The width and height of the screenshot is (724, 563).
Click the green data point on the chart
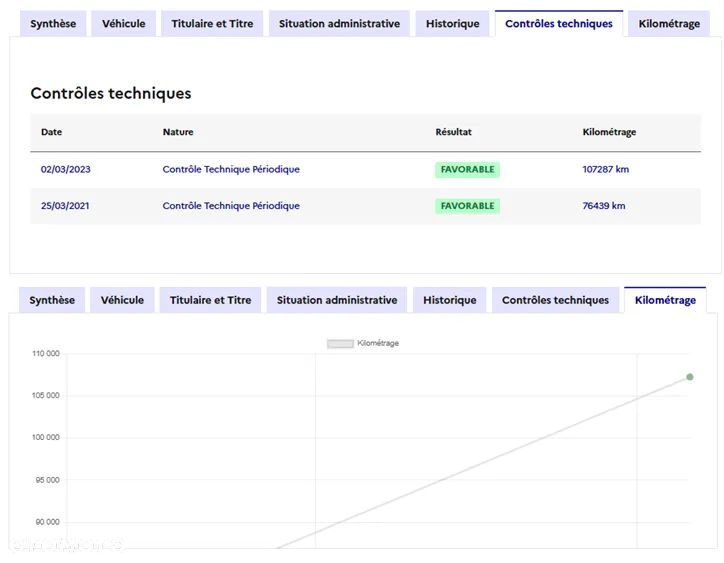point(690,377)
